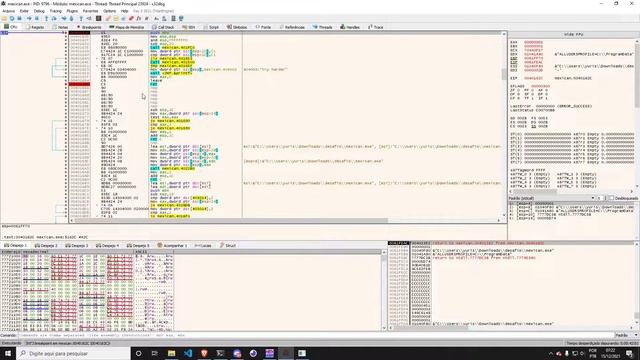
Task: Click the Step Into toolbar icon
Action: [46, 18]
